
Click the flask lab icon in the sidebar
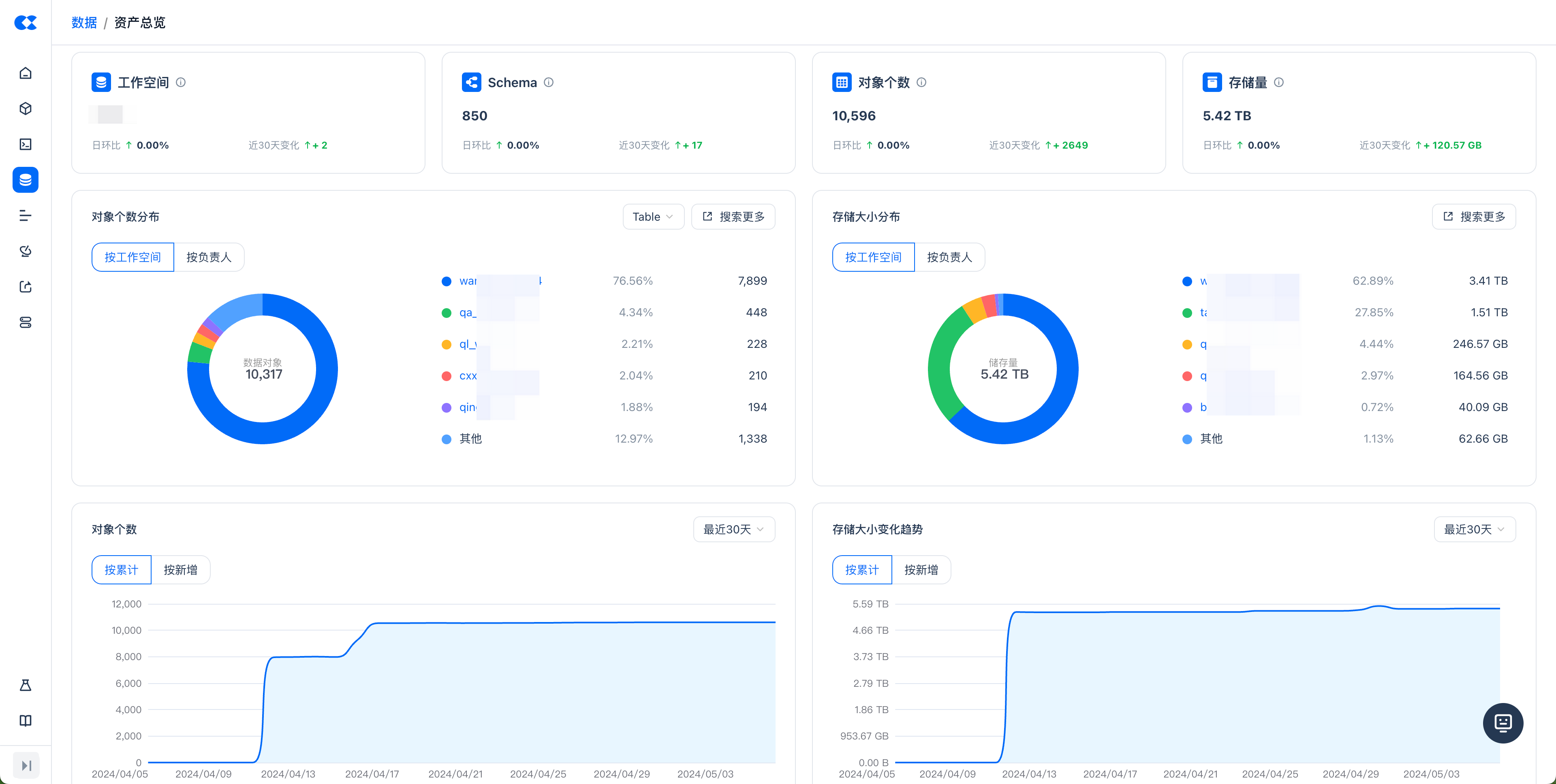point(26,685)
